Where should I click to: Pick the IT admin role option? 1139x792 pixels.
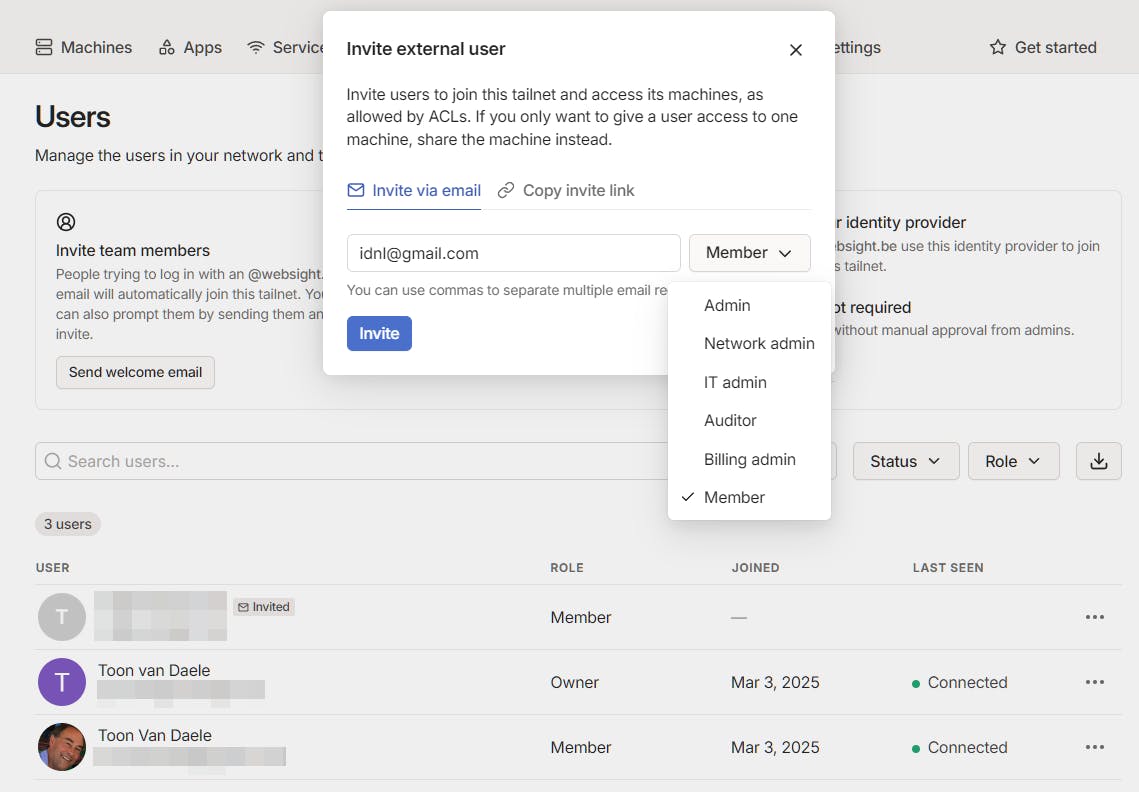pyautogui.click(x=735, y=382)
